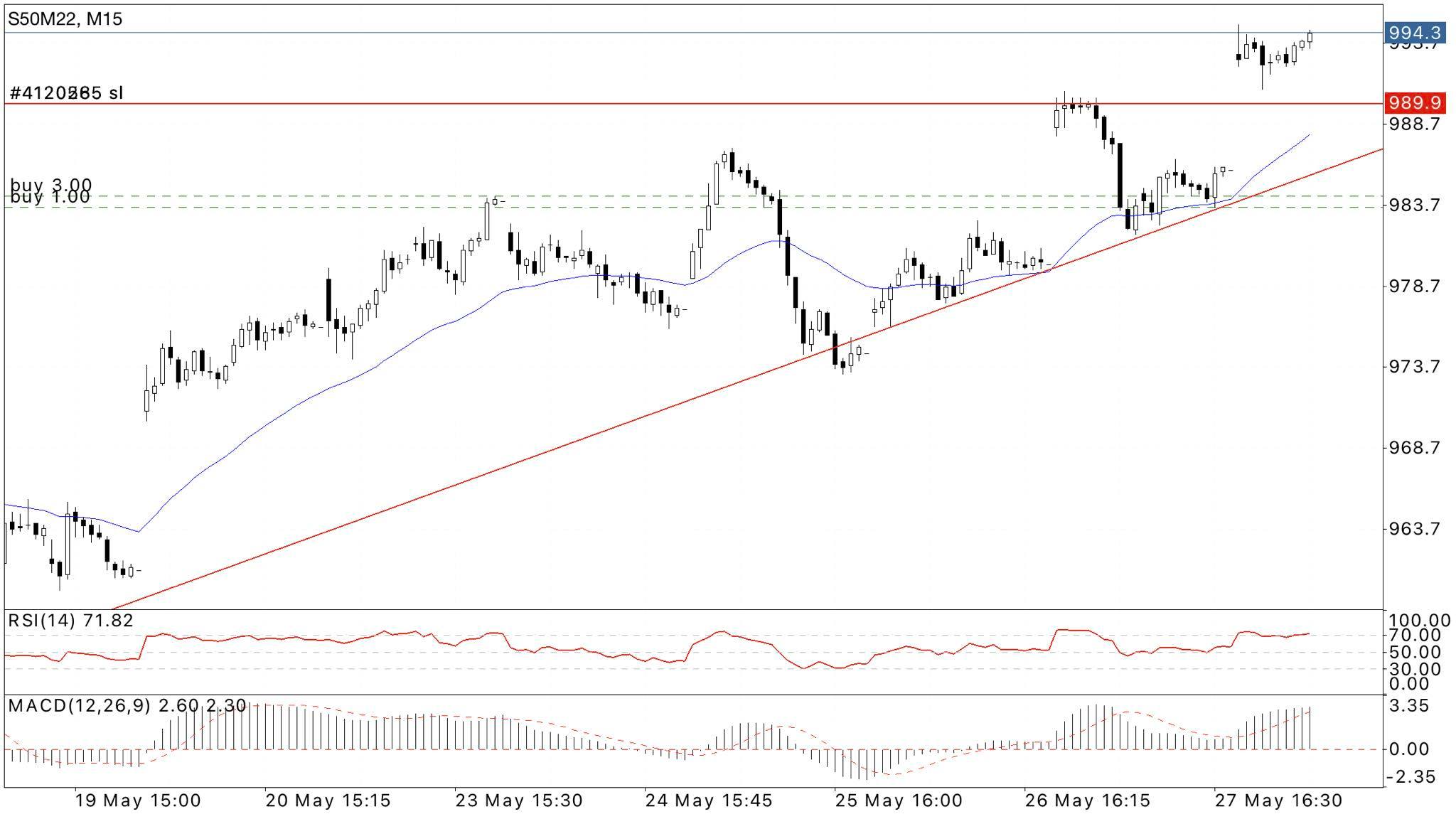Click the 23 May 15:30 time label
This screenshot has width=1456, height=819.
pyautogui.click(x=519, y=801)
